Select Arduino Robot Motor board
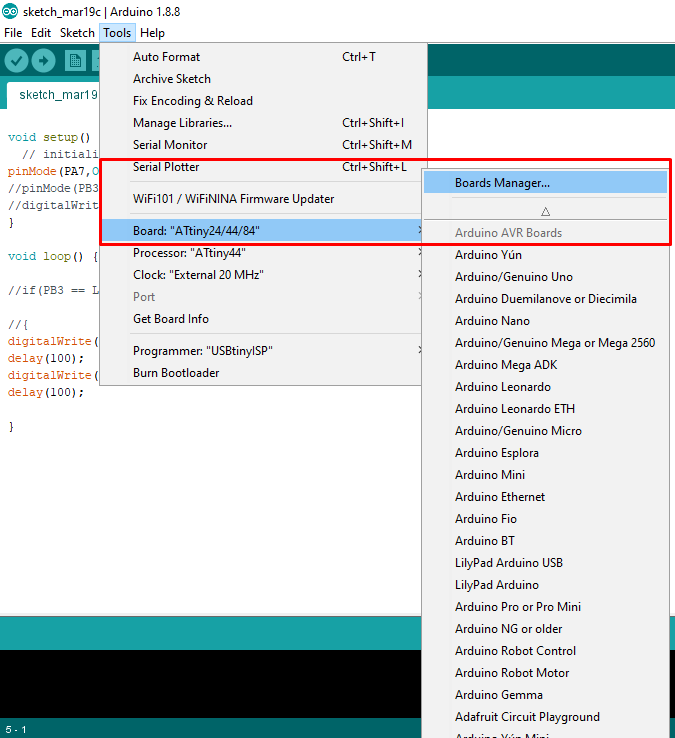675x738 pixels. click(546, 673)
